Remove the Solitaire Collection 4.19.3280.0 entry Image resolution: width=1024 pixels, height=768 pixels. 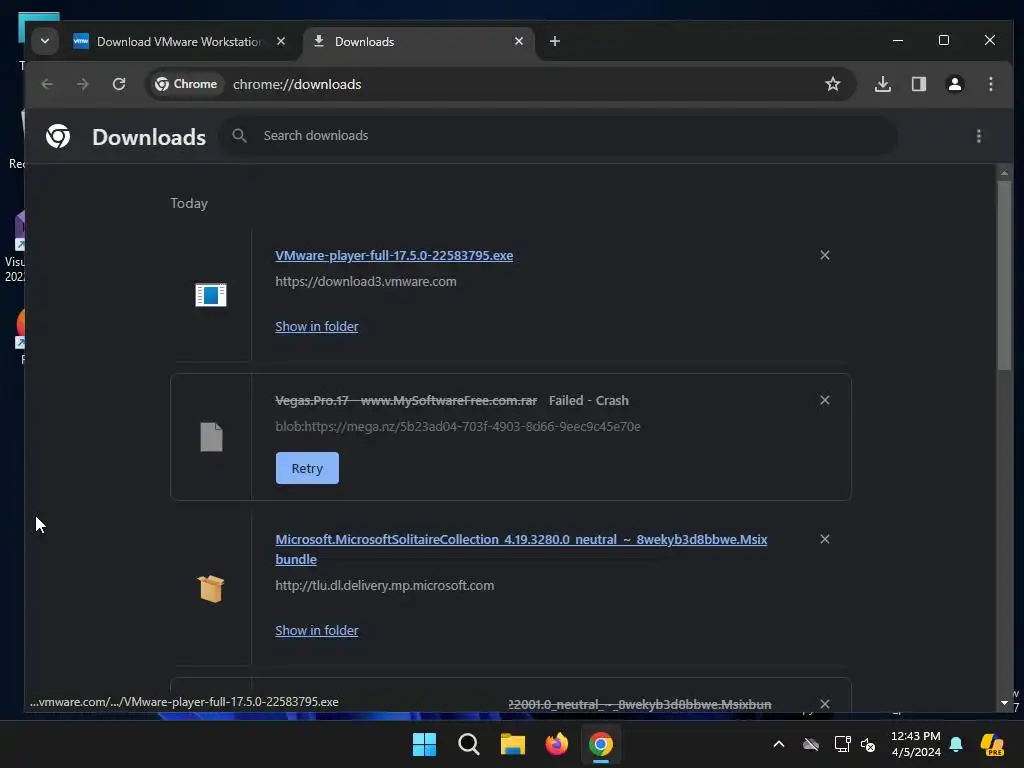coord(825,539)
